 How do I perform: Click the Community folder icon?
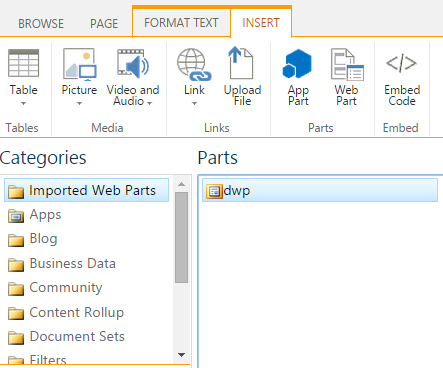16,289
